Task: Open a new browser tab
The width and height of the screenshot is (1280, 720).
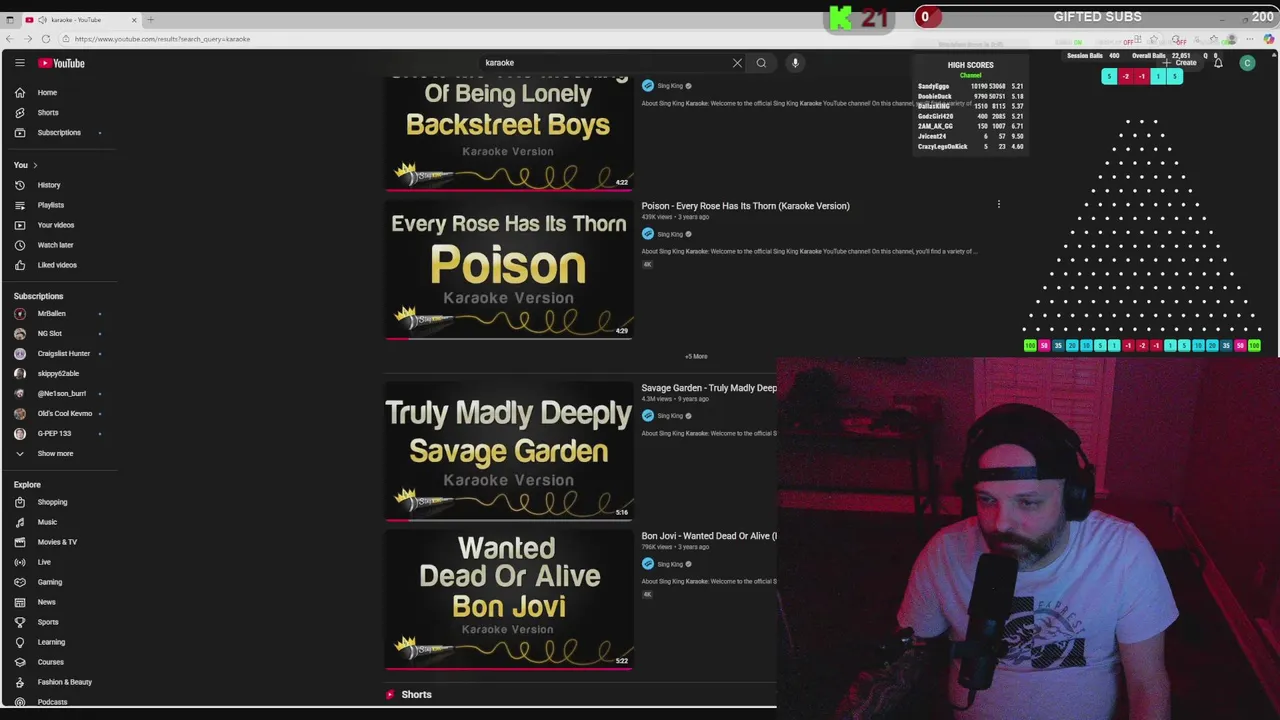Action: (x=150, y=20)
